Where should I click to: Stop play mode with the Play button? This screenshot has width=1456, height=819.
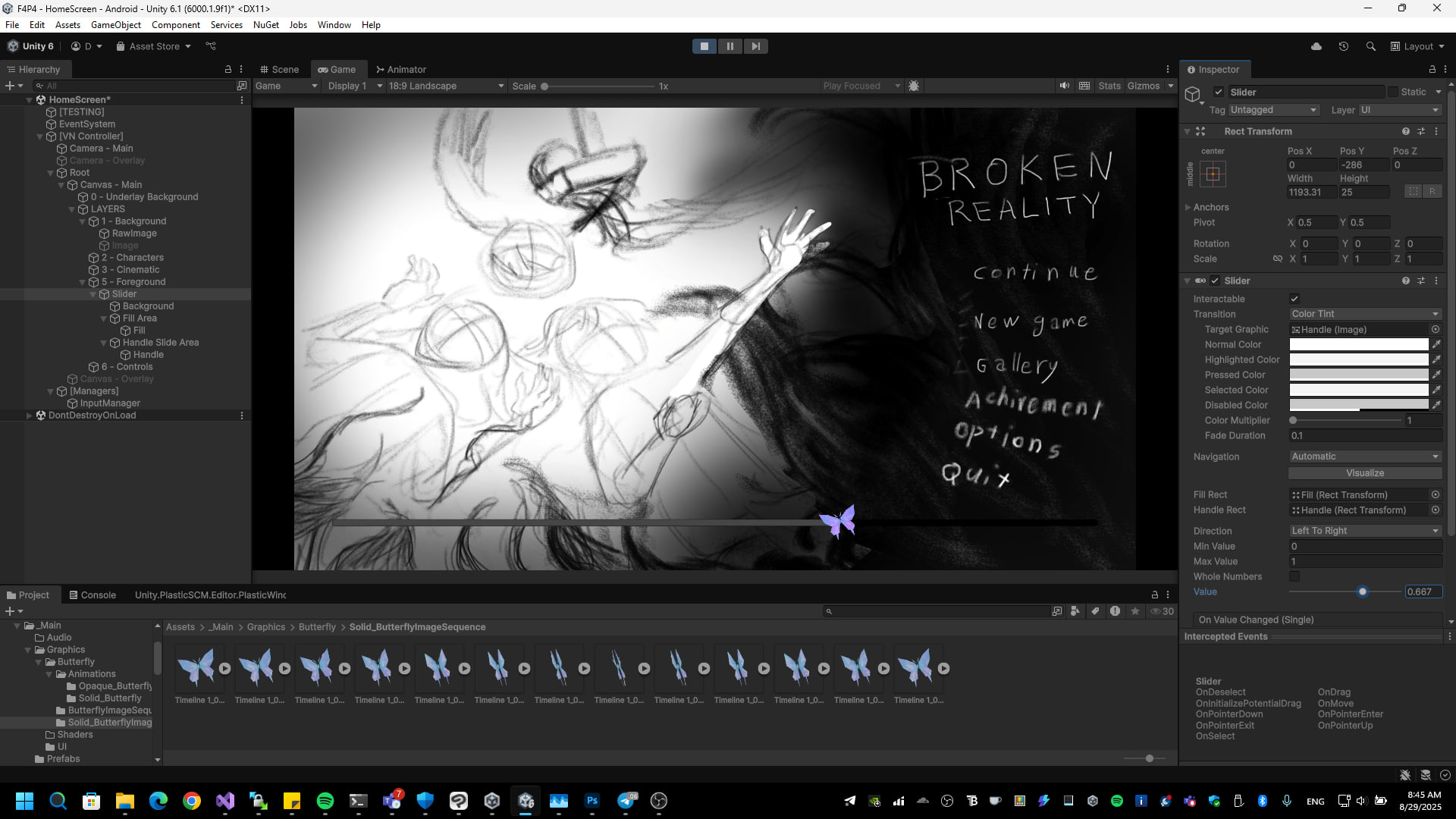(x=704, y=46)
